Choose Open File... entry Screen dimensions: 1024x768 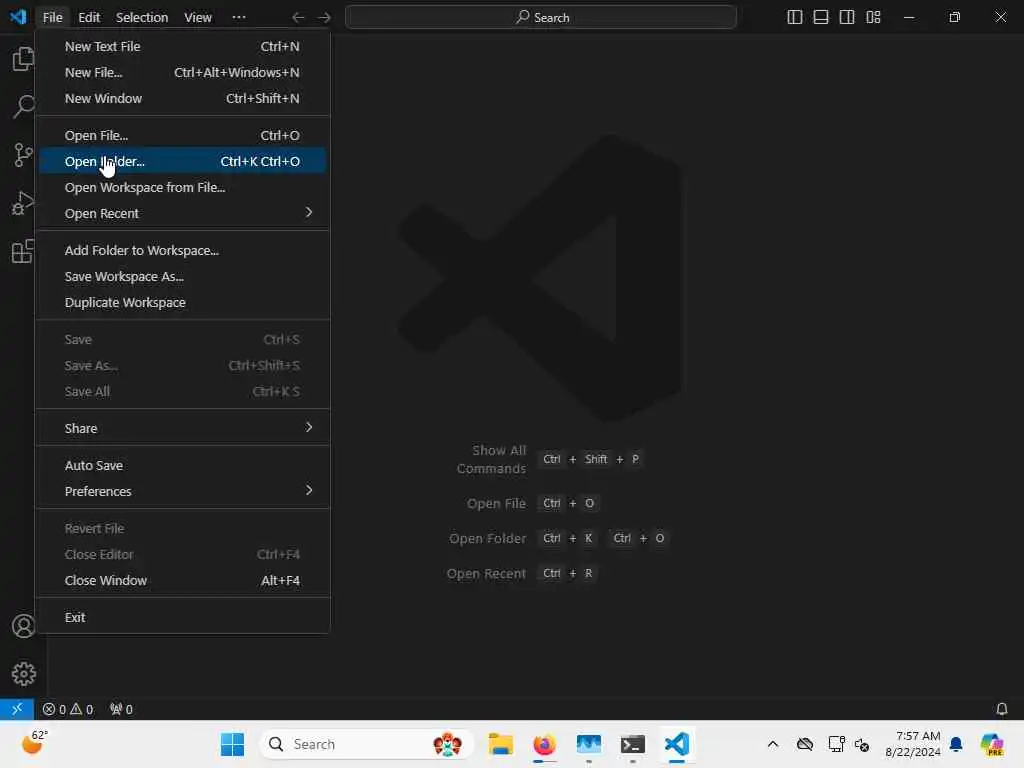pyautogui.click(x=182, y=135)
